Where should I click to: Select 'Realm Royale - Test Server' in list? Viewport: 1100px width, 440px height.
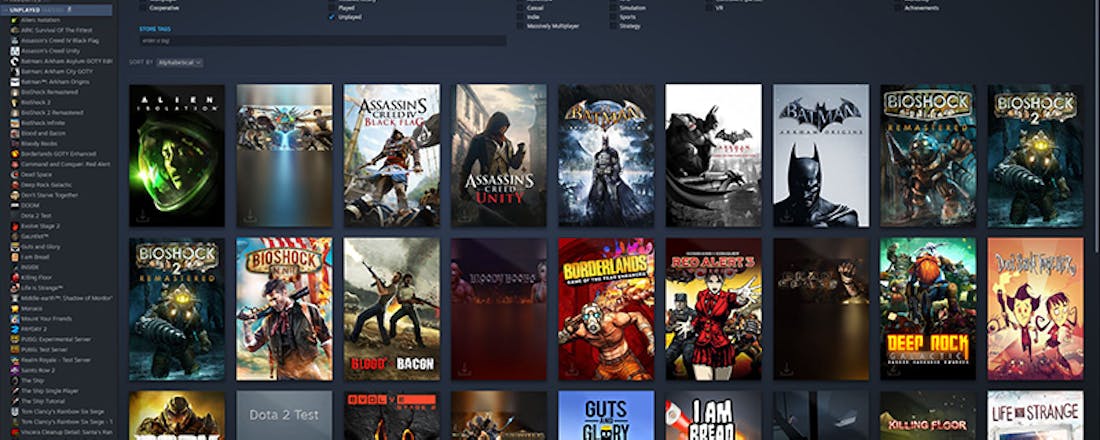point(56,359)
